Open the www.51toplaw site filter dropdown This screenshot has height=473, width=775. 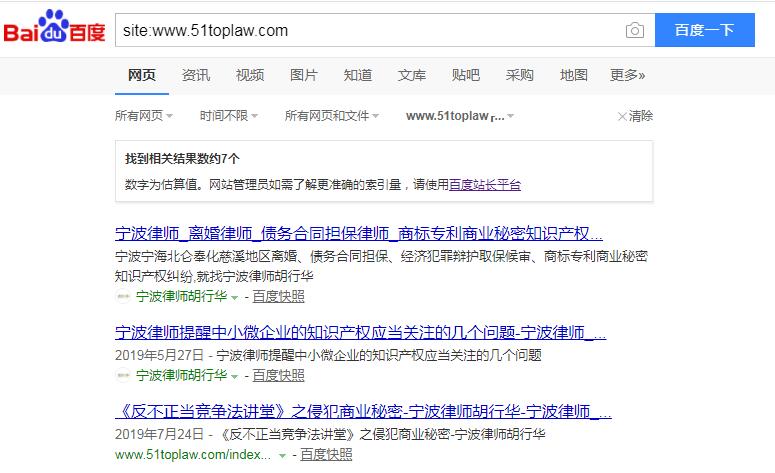[x=460, y=116]
